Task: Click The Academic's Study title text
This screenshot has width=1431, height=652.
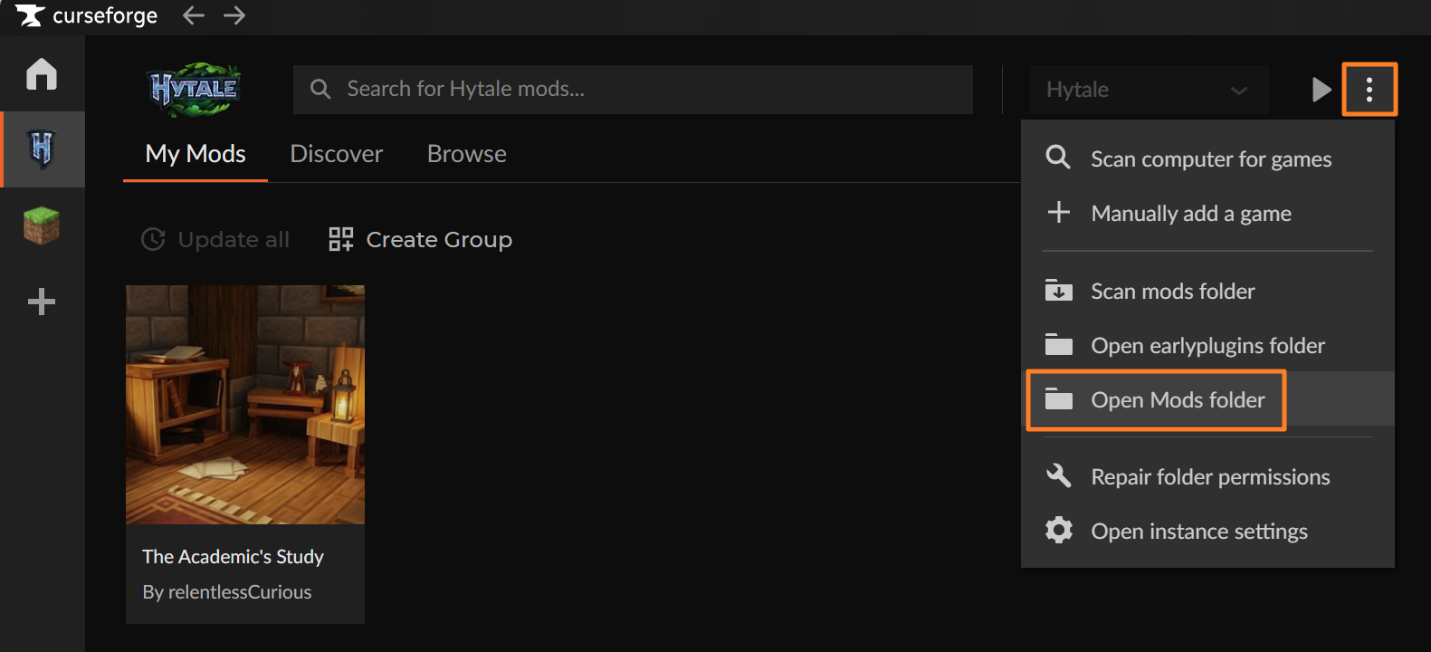Action: coord(233,557)
